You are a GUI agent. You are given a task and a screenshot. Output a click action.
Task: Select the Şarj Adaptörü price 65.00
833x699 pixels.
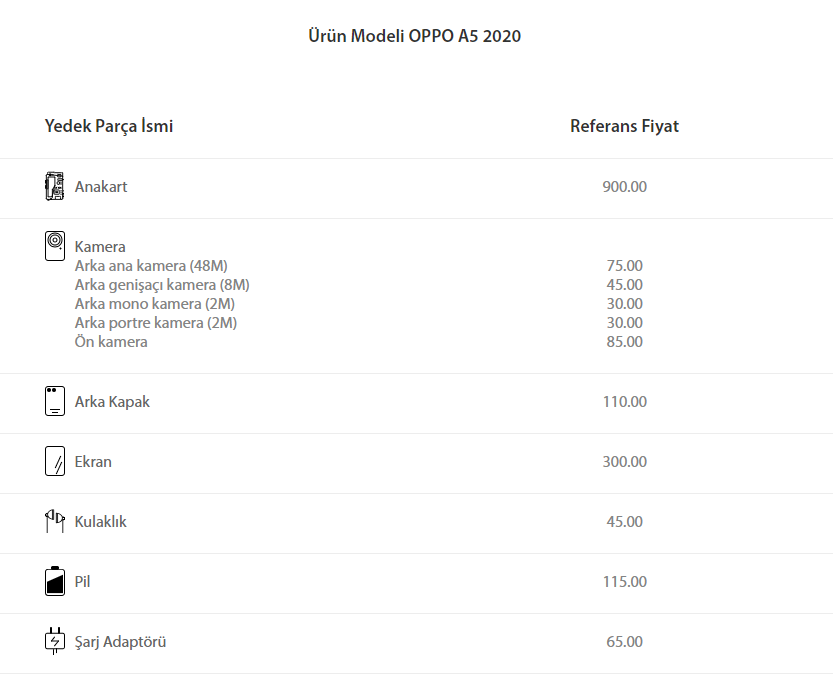[624, 642]
